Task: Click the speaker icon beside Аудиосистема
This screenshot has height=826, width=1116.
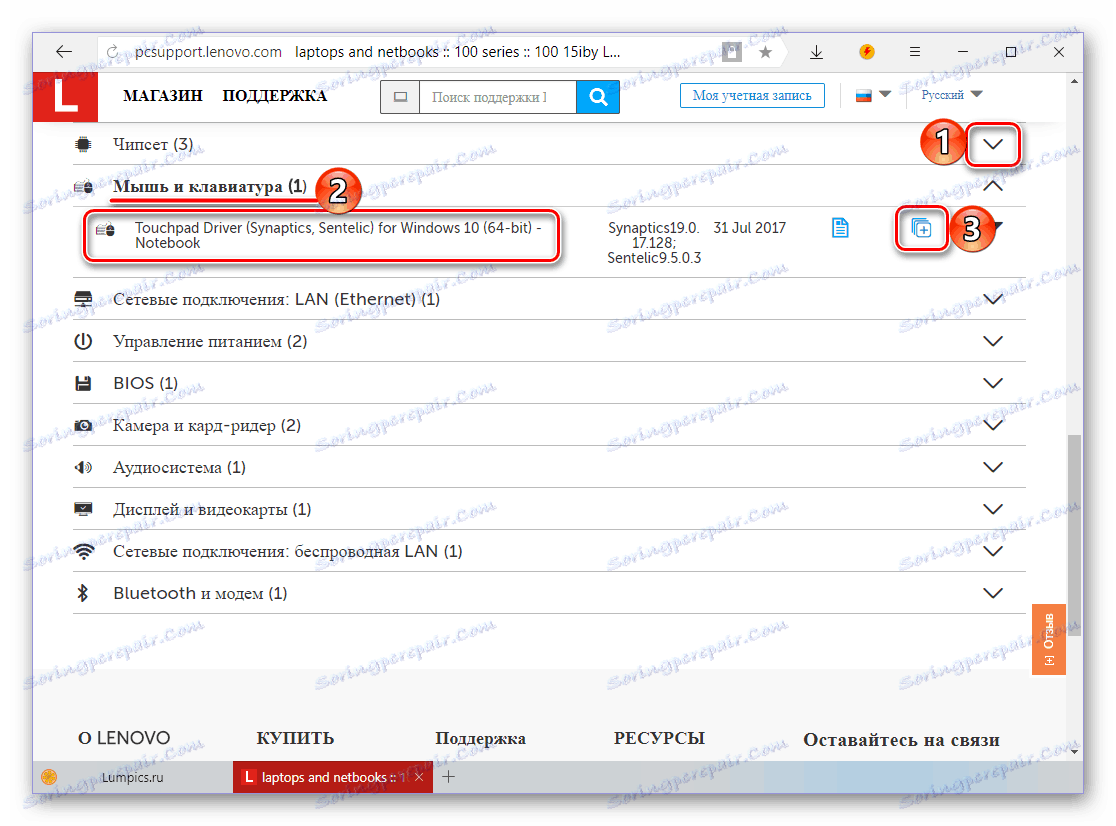Action: click(x=83, y=467)
